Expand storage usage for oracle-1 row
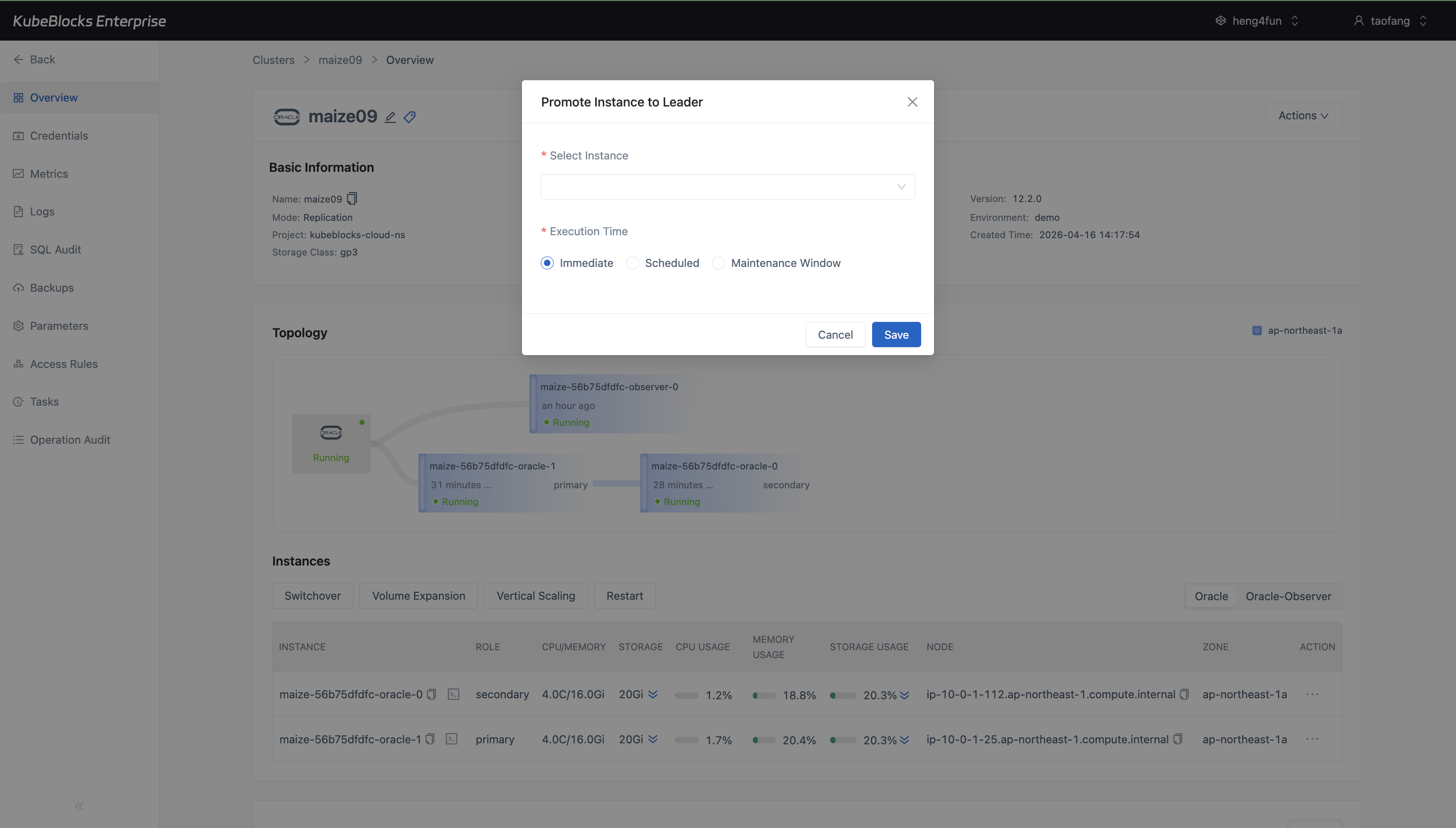 tap(904, 740)
